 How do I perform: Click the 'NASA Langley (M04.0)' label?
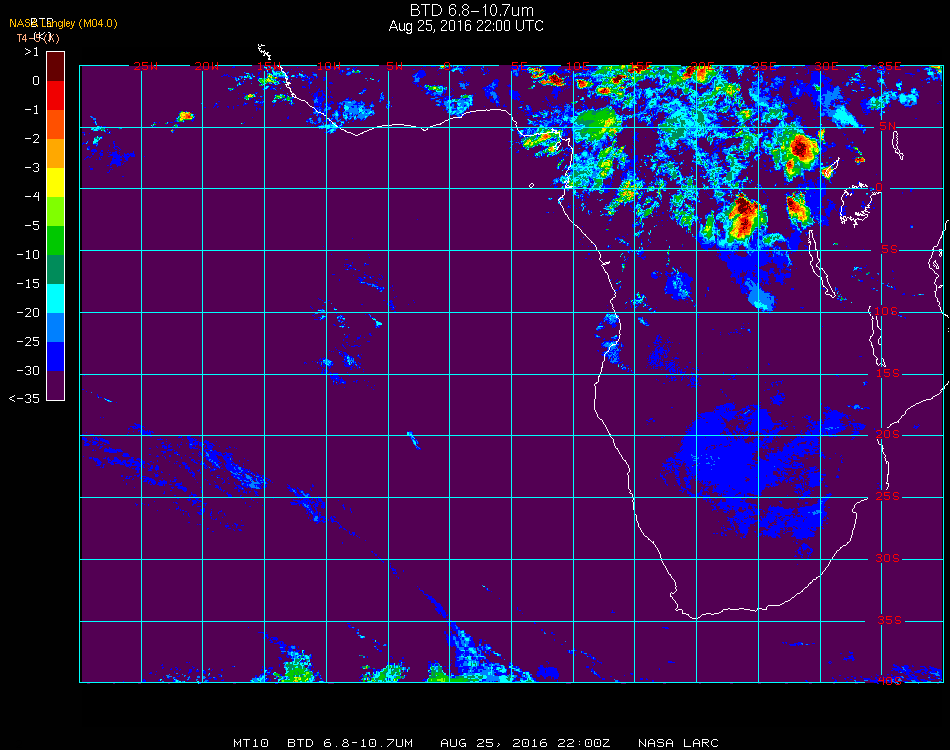pos(63,23)
